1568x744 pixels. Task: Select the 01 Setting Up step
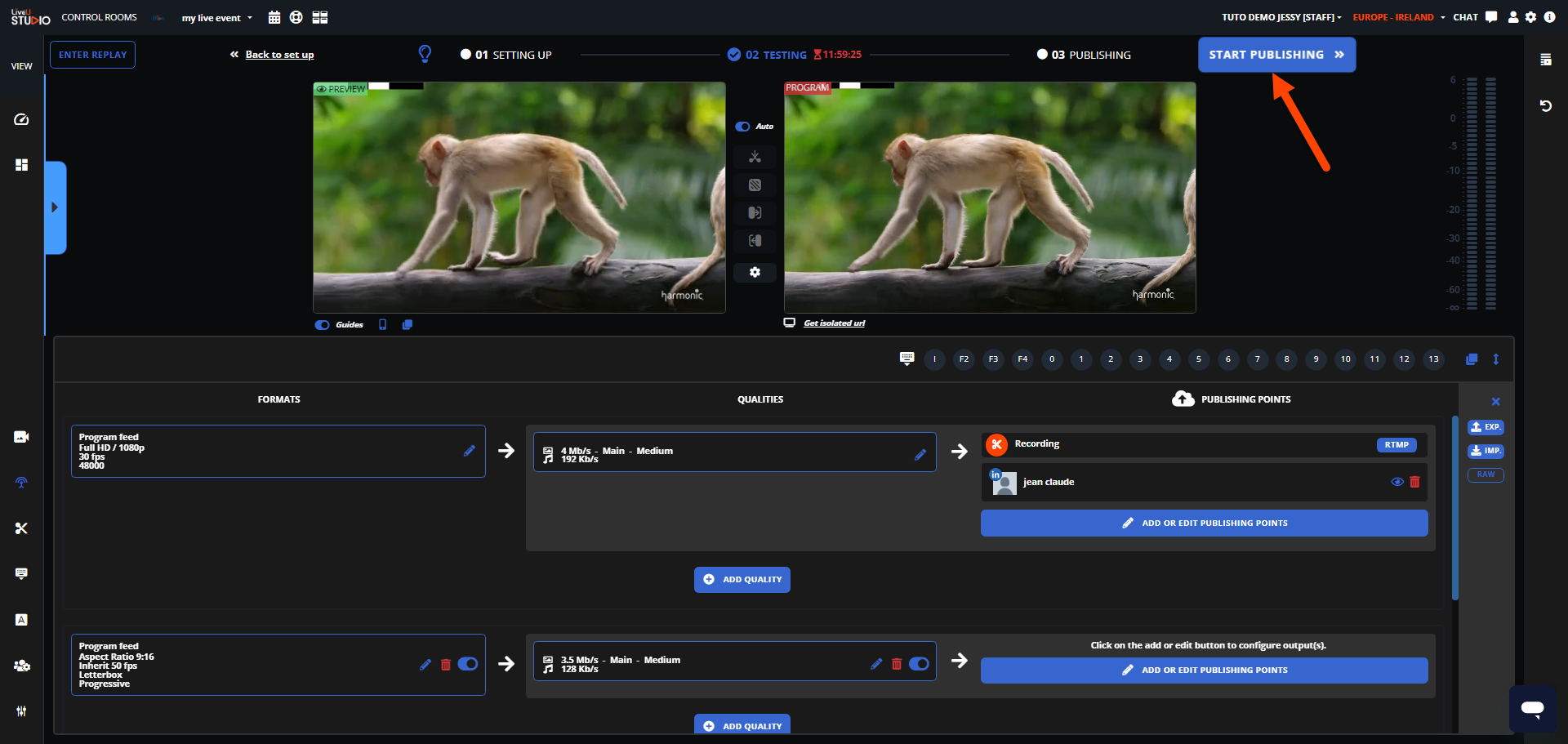tap(506, 55)
